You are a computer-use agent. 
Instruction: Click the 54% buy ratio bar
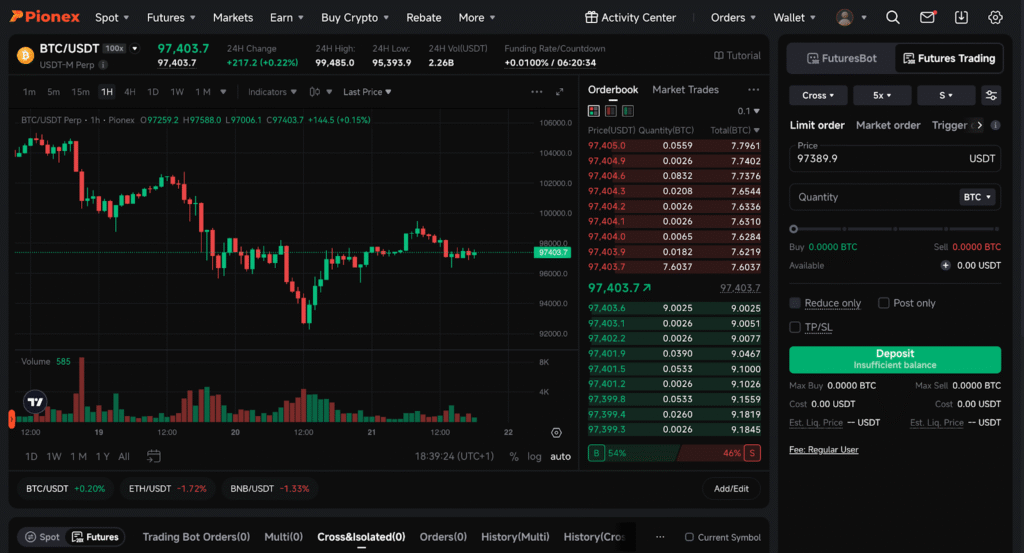click(633, 452)
